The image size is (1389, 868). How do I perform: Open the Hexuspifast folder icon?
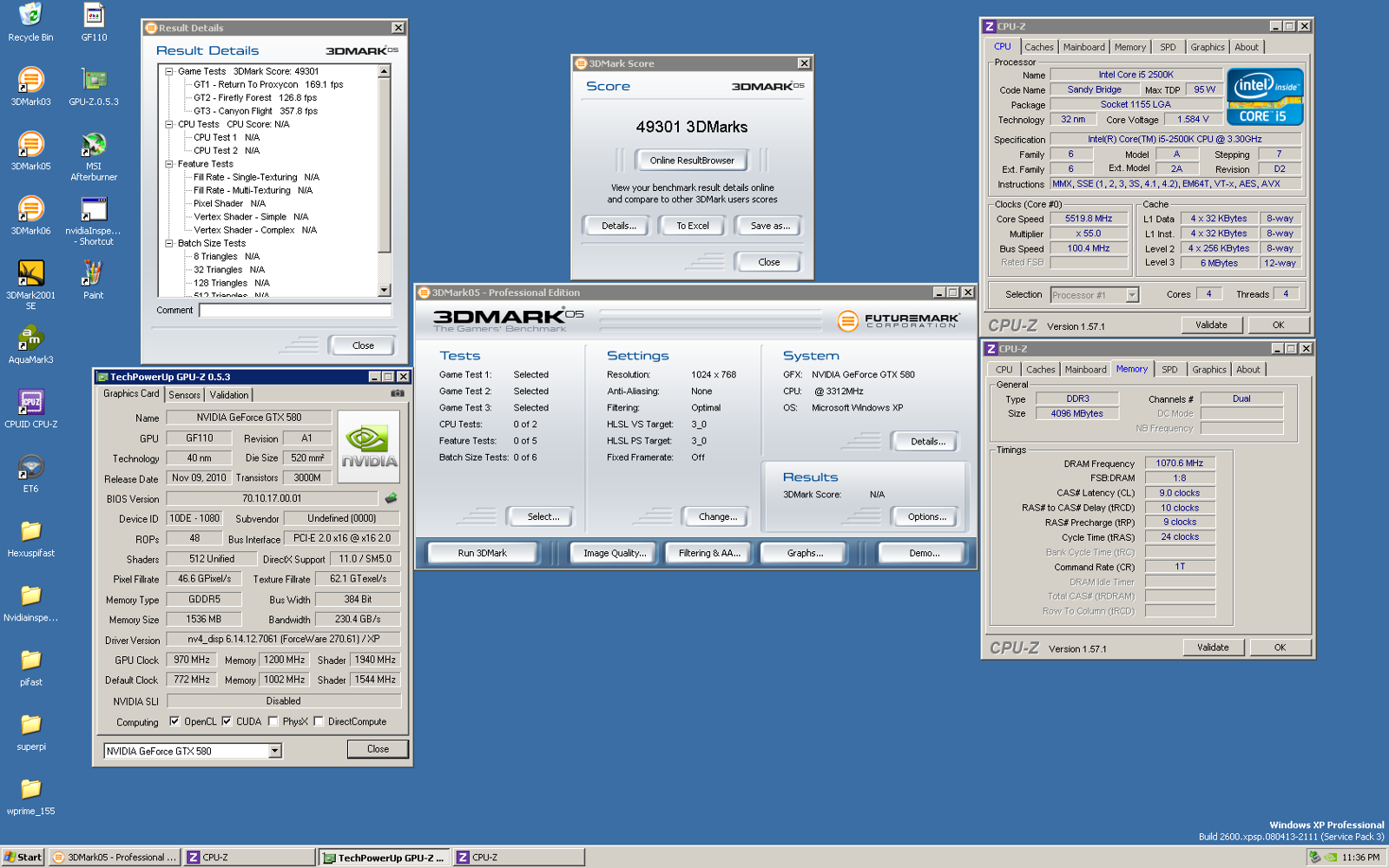click(30, 538)
